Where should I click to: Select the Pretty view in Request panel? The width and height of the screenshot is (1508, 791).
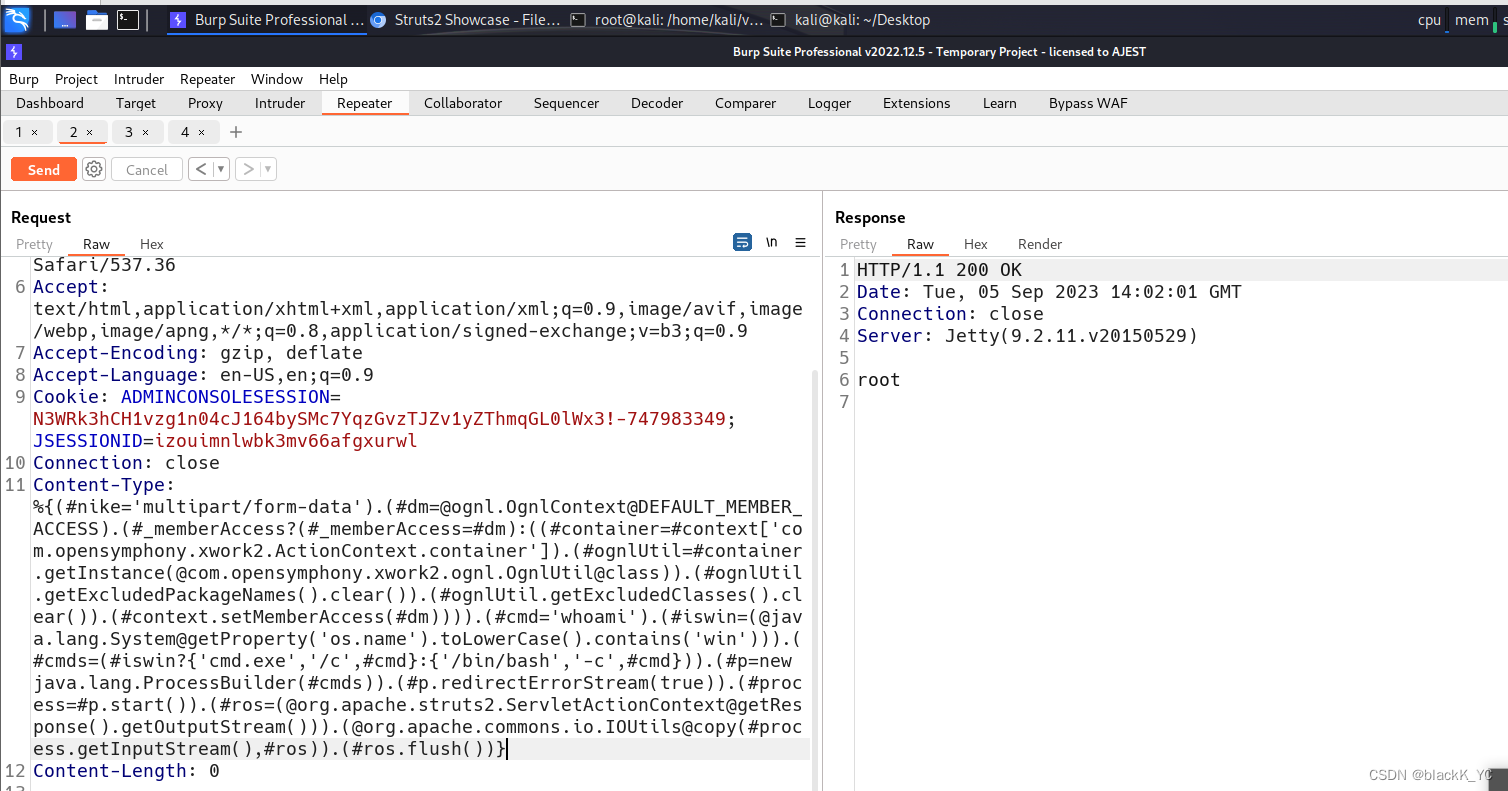[x=34, y=244]
